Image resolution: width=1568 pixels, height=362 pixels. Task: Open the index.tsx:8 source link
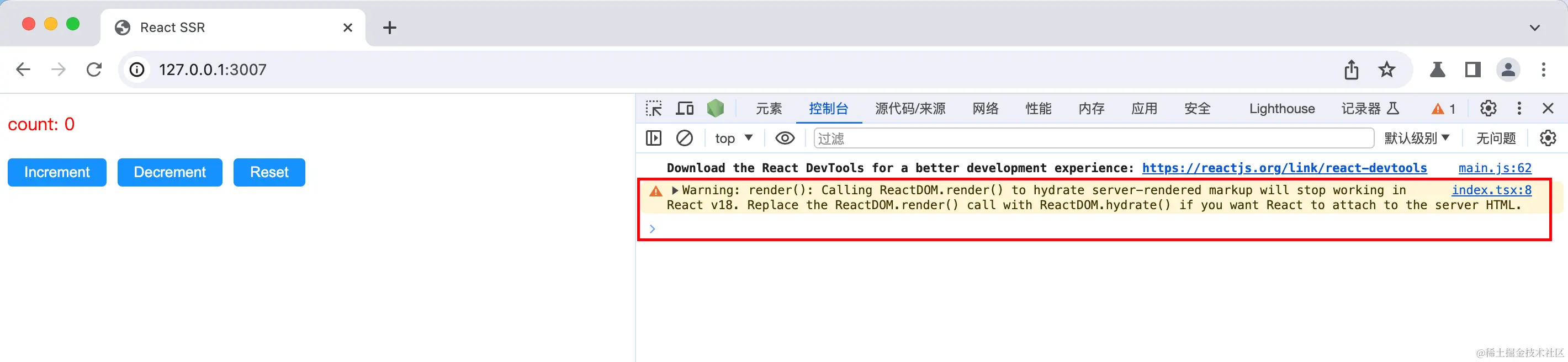coord(1491,190)
